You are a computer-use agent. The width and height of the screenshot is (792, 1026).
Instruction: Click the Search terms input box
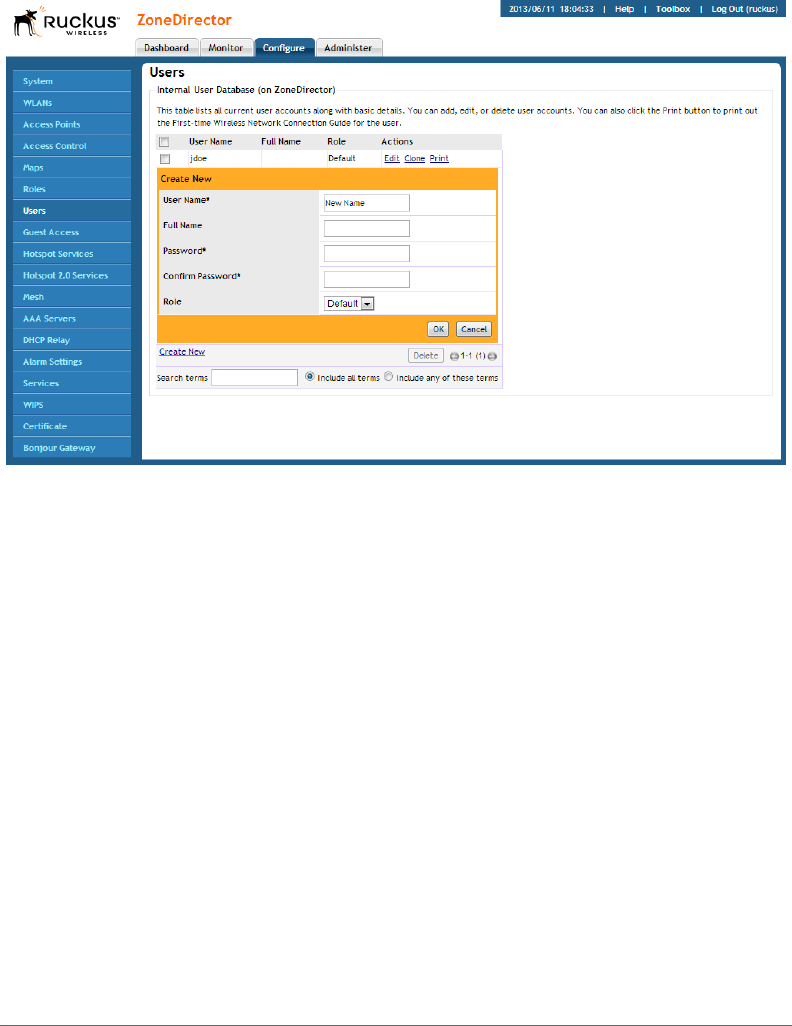pos(255,378)
